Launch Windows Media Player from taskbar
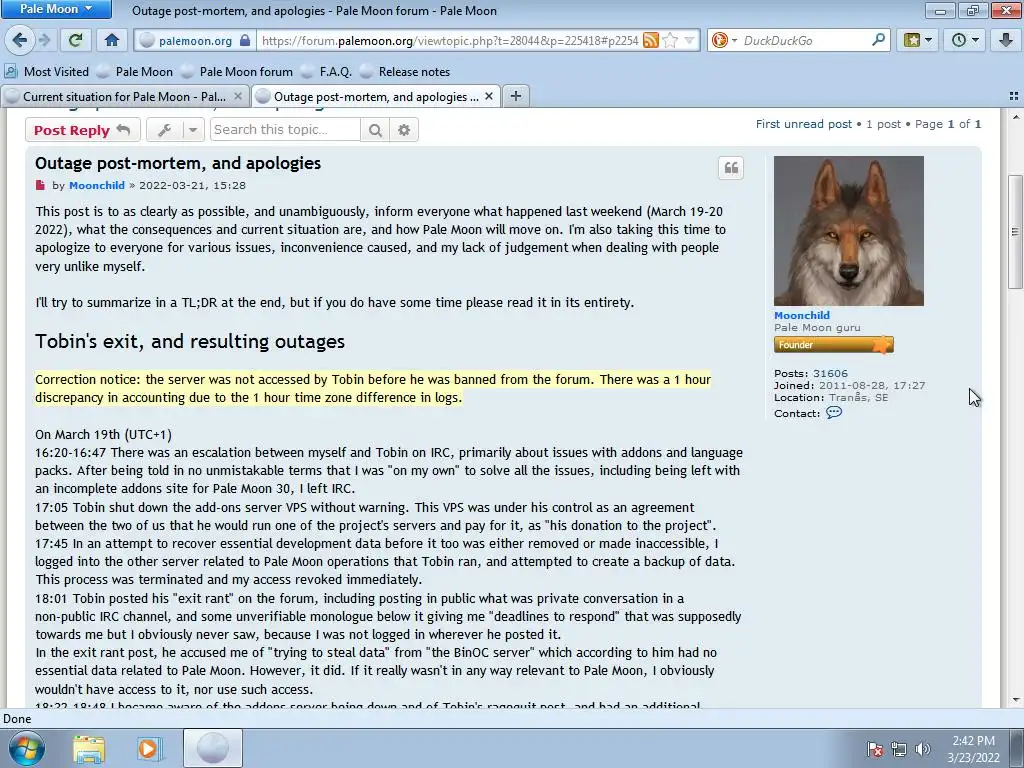Screen dimensions: 1024x768 tap(149, 748)
